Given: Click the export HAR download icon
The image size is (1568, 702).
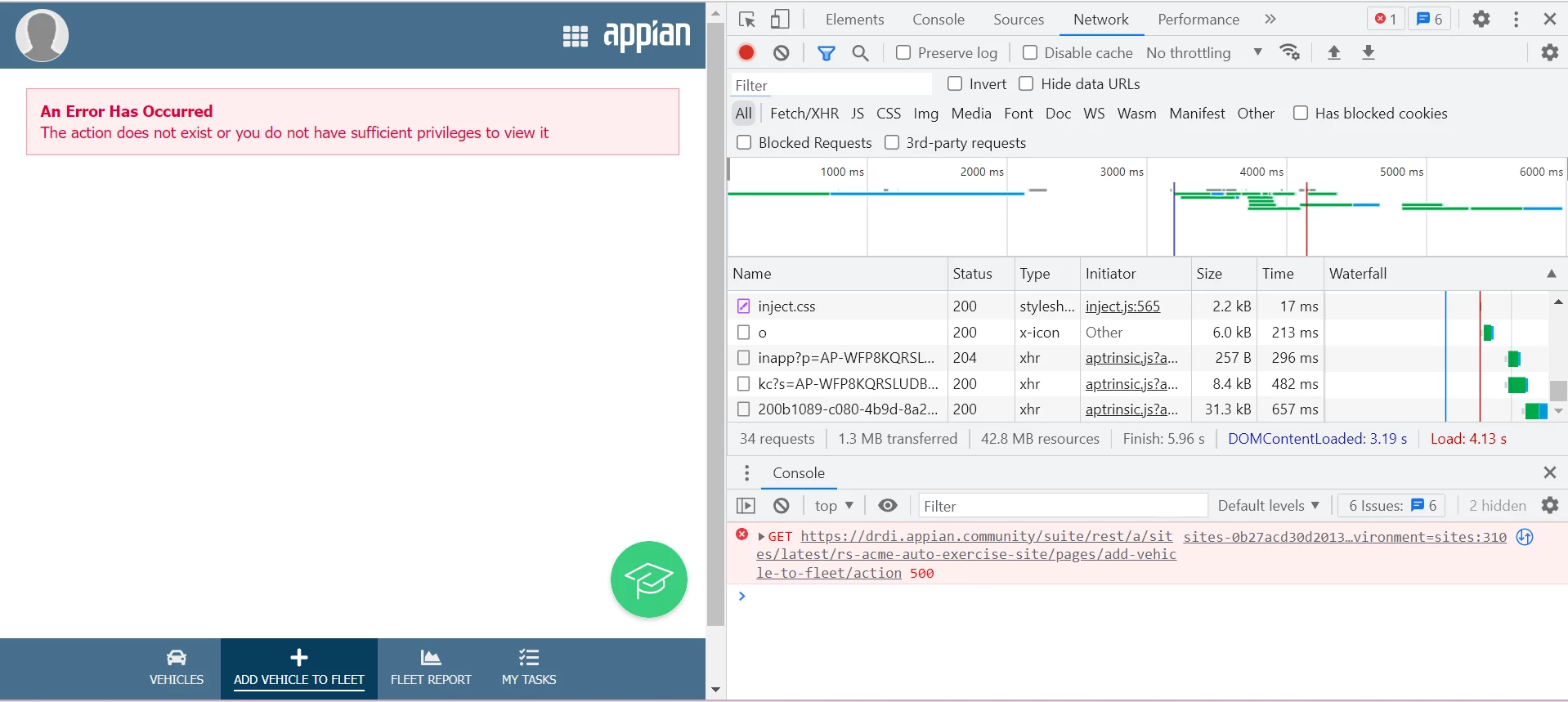Looking at the screenshot, I should [x=1369, y=52].
